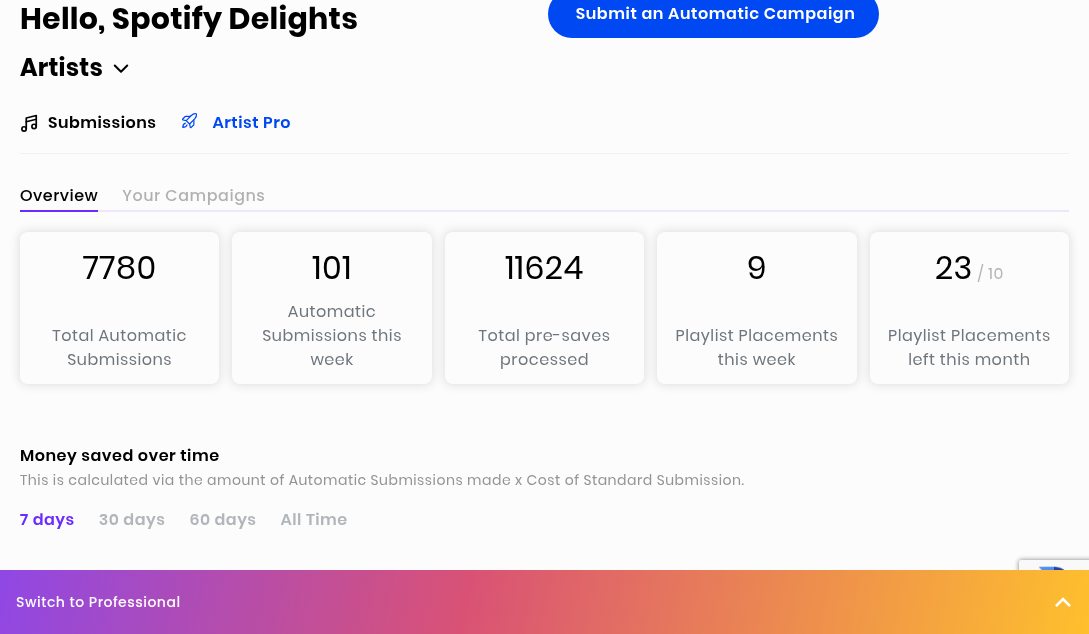Viewport: 1089px width, 634px height.
Task: Click the Total pre-saves processed card
Action: coord(544,308)
